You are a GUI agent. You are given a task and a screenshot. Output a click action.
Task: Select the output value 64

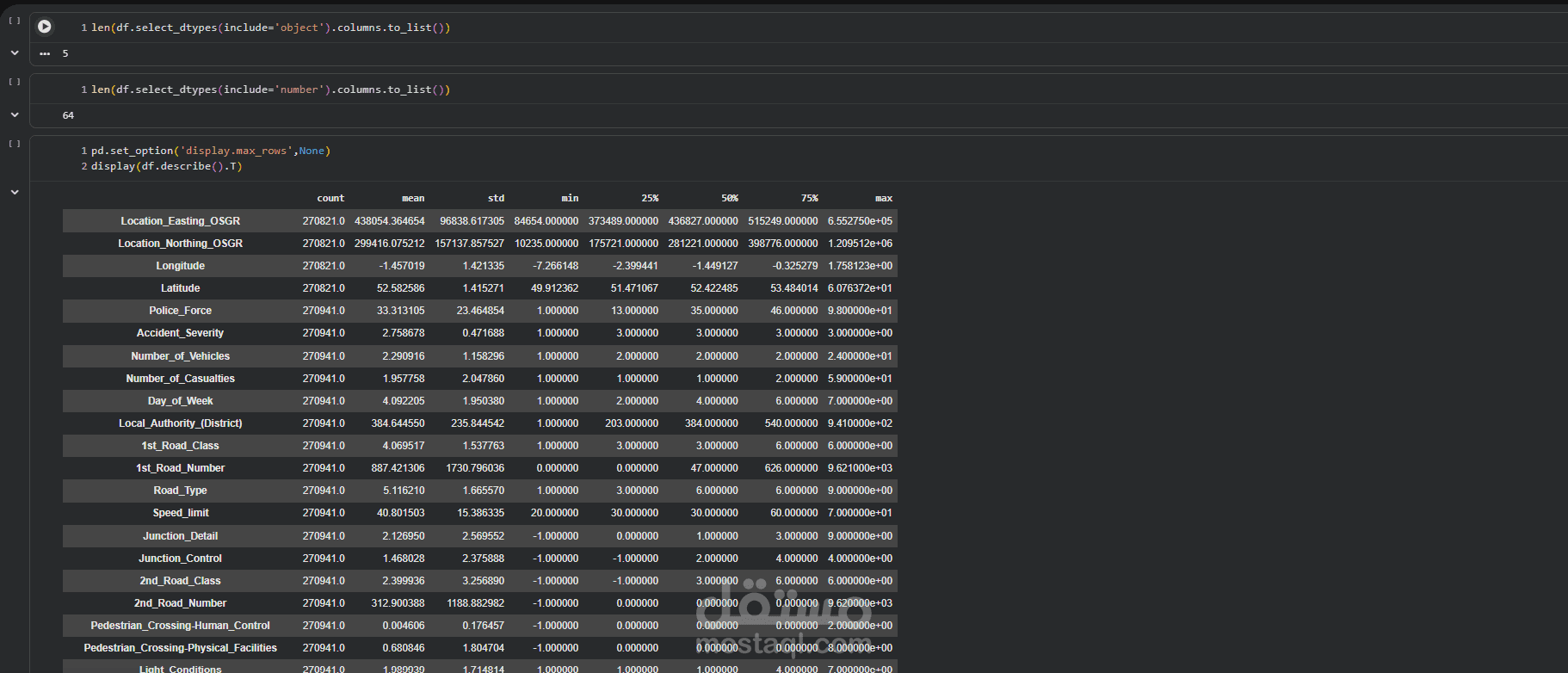tap(68, 115)
